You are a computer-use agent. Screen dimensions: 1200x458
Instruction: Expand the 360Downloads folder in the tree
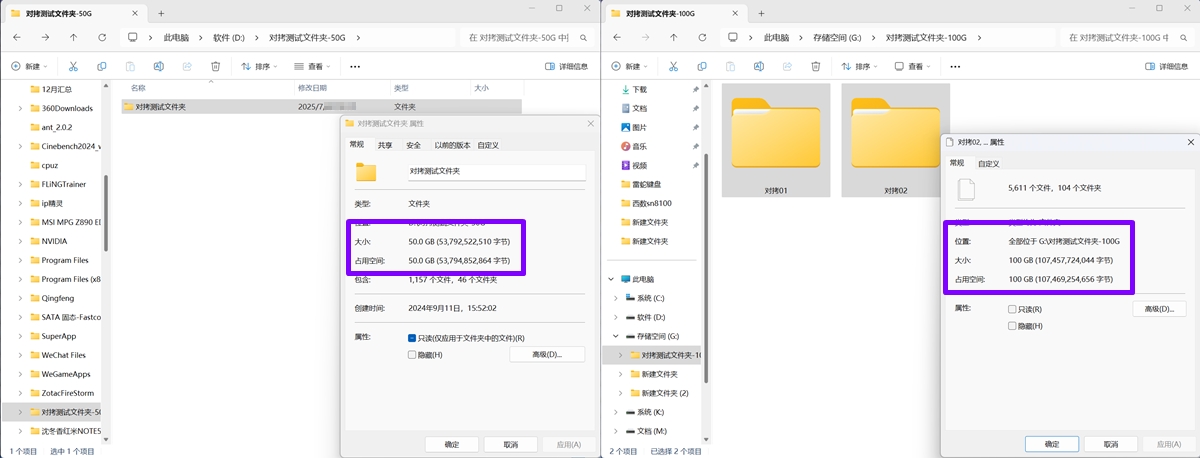point(21,108)
